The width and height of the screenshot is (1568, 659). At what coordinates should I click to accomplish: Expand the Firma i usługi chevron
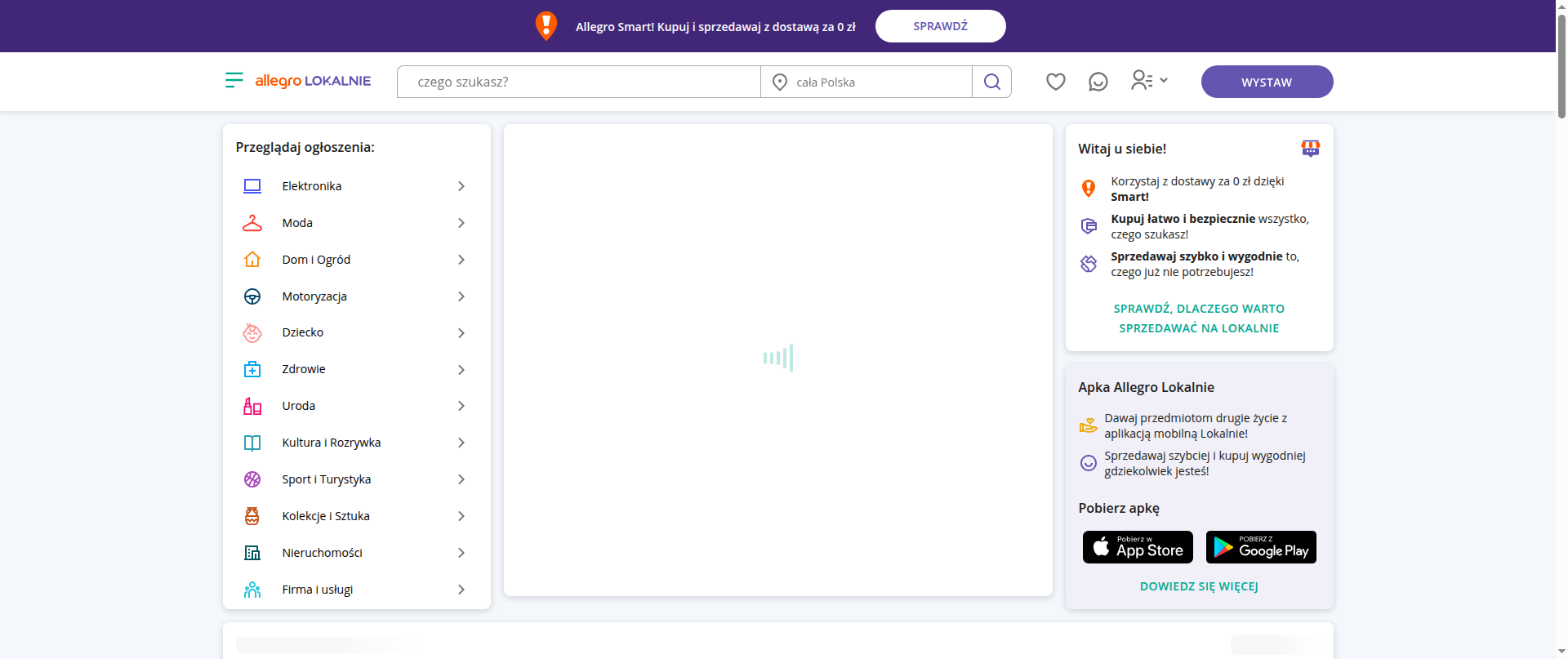tap(461, 590)
